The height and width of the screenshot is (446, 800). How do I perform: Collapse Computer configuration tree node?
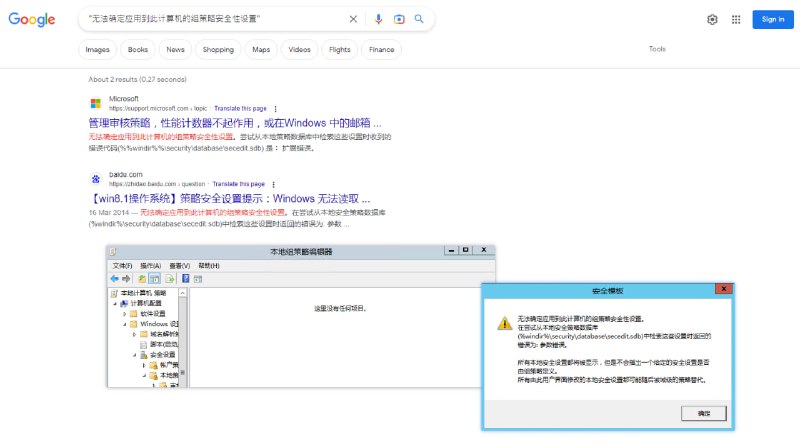coord(115,303)
